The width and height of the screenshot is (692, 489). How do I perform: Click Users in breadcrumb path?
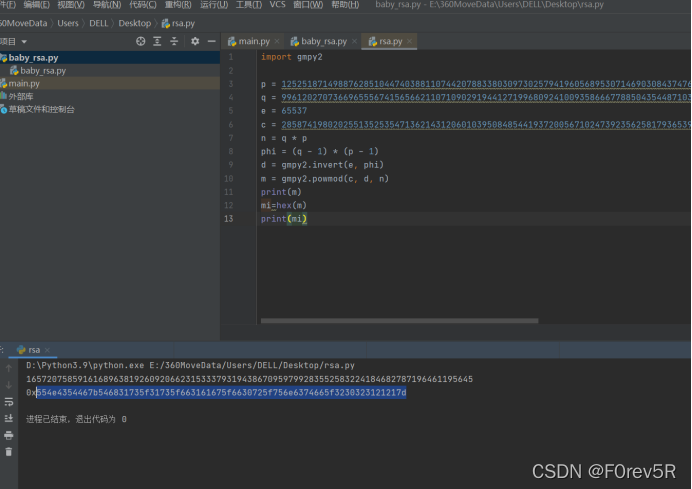(68, 23)
